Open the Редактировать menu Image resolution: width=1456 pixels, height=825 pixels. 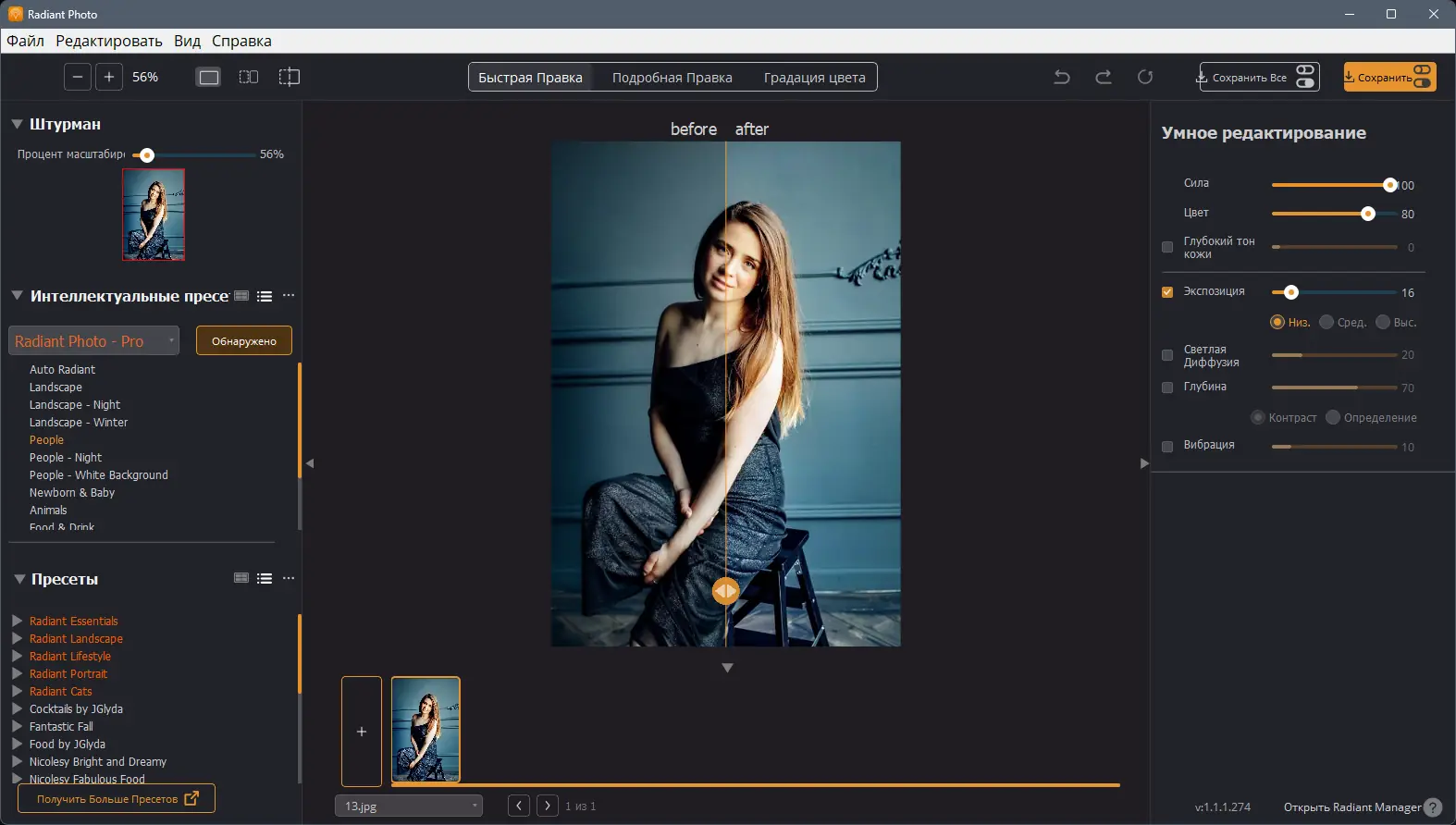pyautogui.click(x=109, y=41)
